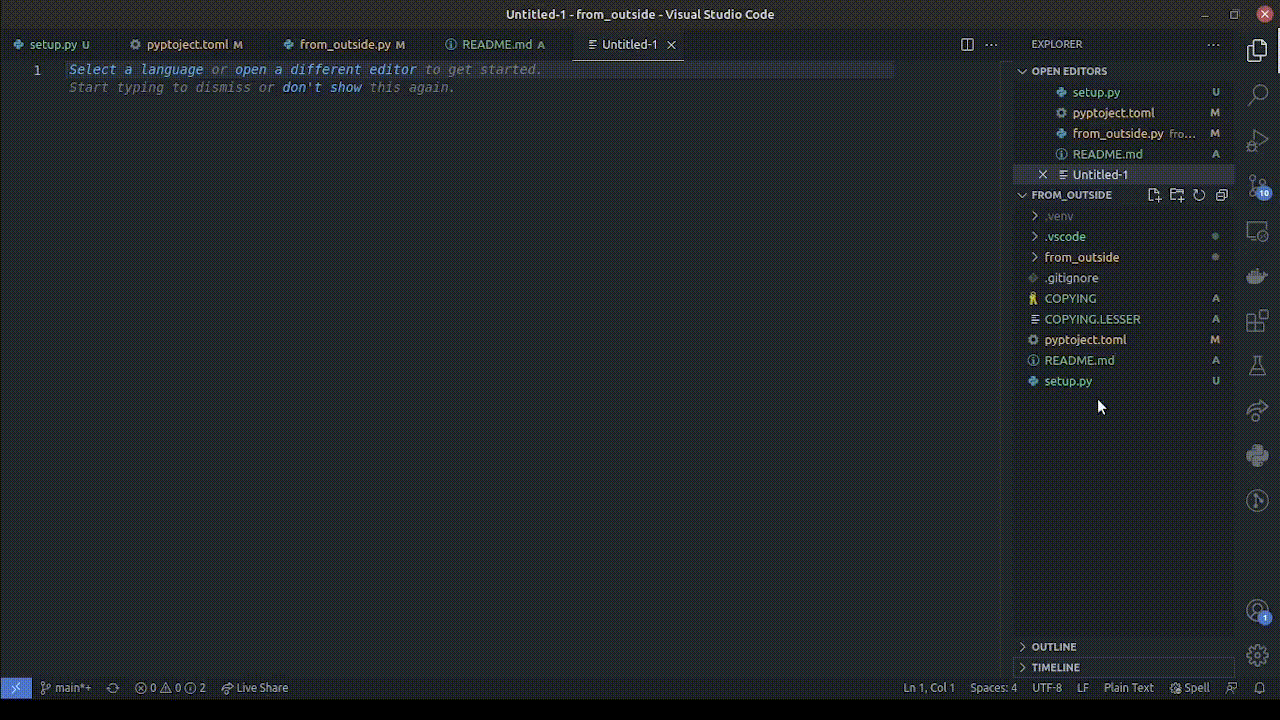Click the remote window status bar icon
The height and width of the screenshot is (720, 1280).
tap(15, 688)
